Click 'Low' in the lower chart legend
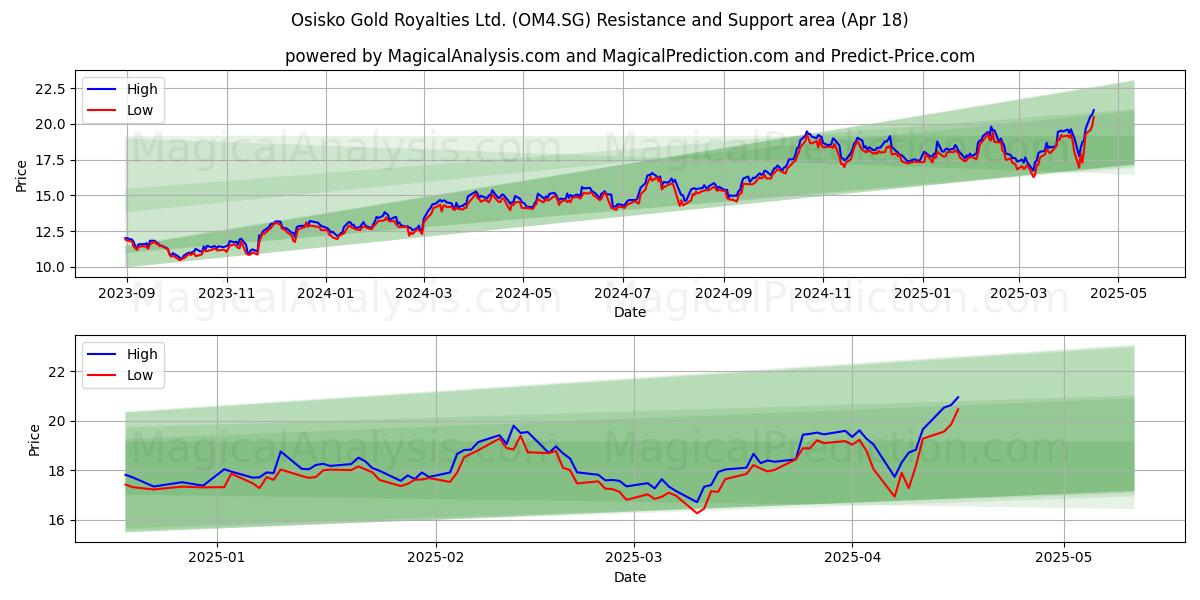The height and width of the screenshot is (600, 1200). tap(140, 375)
